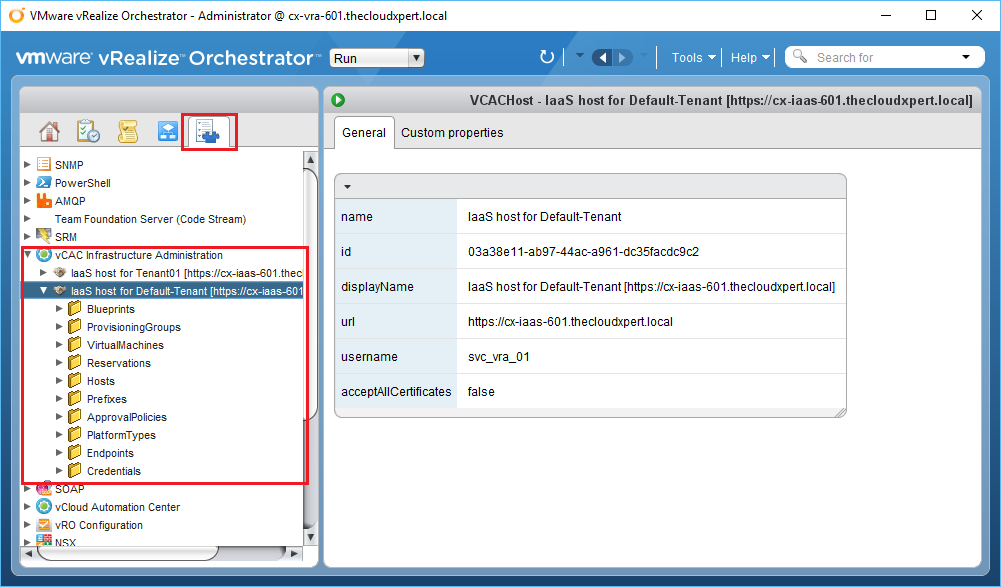
Task: Click the SNMP plug-in icon
Action: pyautogui.click(x=44, y=165)
